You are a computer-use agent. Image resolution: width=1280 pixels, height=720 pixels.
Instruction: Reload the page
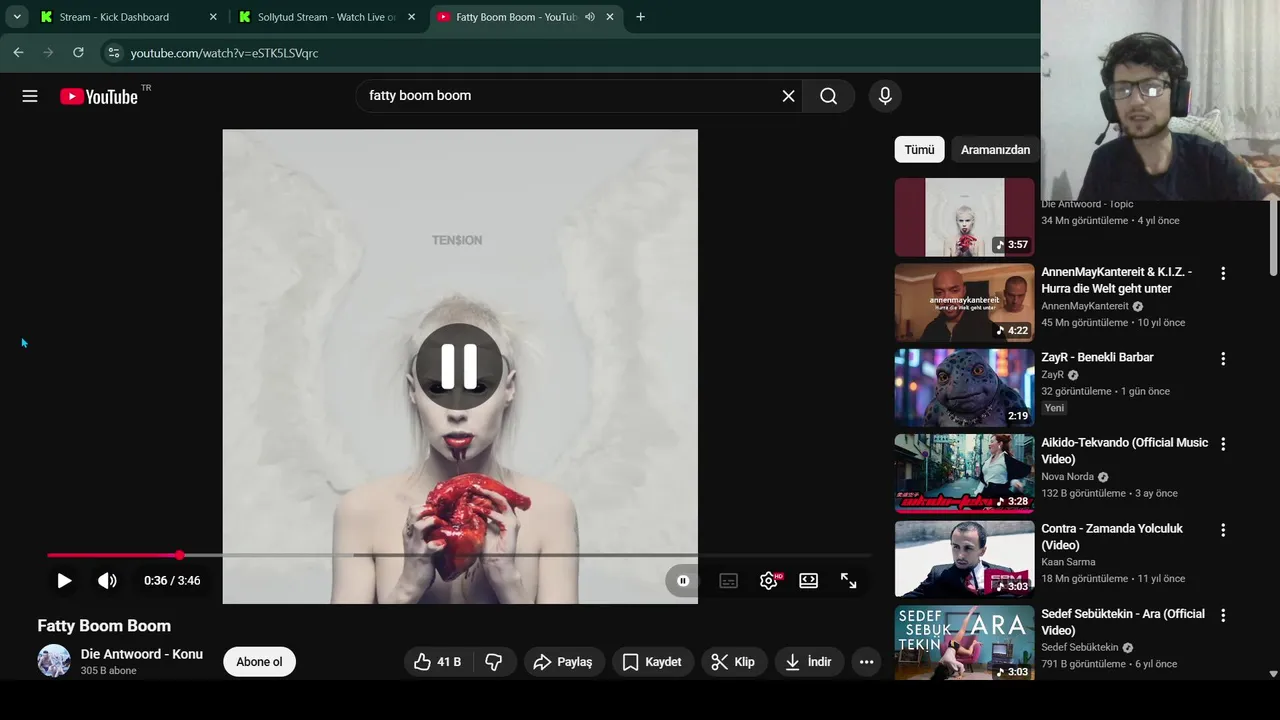[78, 52]
